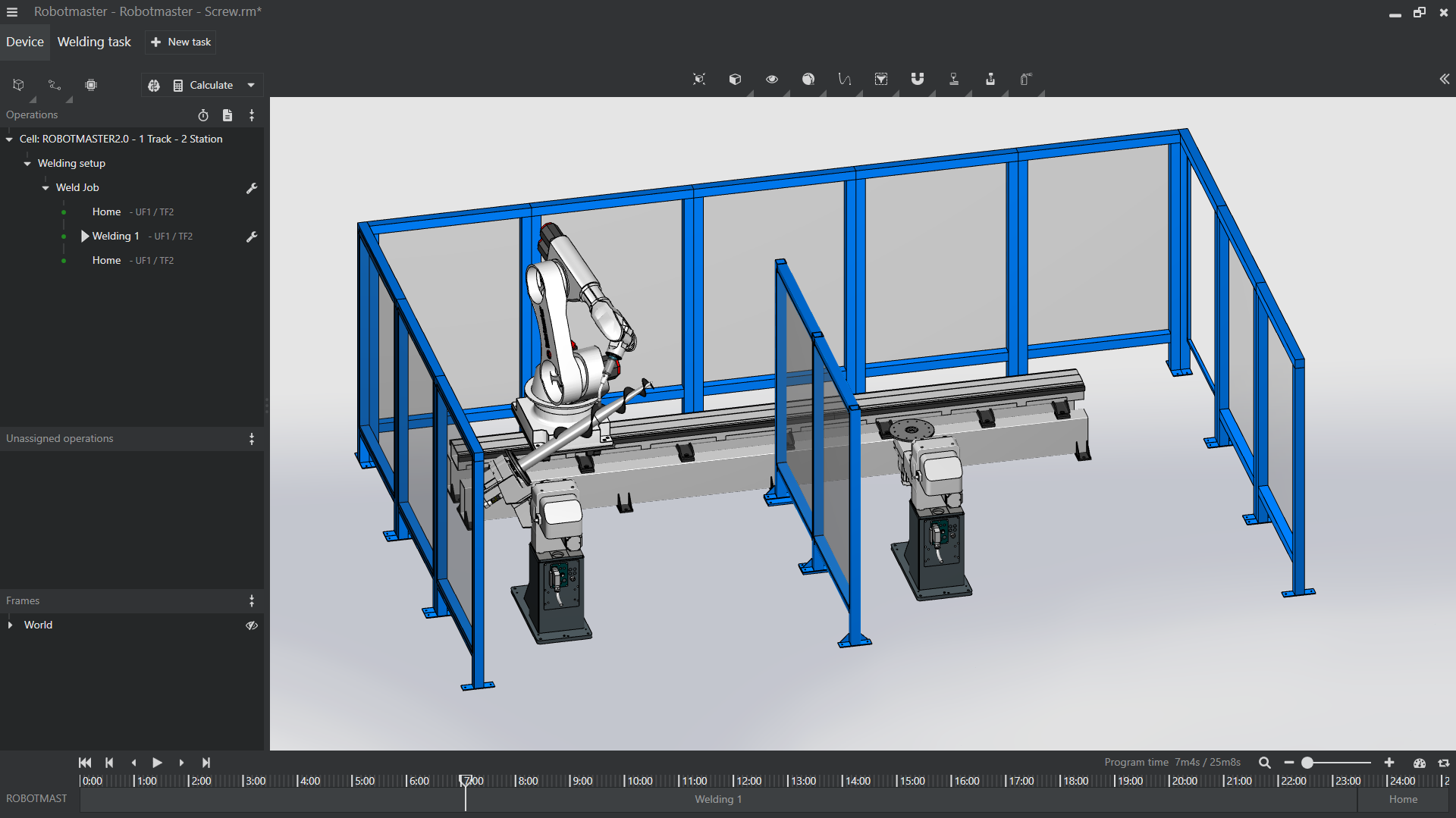Collapse the Welding setup node
The height and width of the screenshot is (818, 1456).
[x=27, y=164]
